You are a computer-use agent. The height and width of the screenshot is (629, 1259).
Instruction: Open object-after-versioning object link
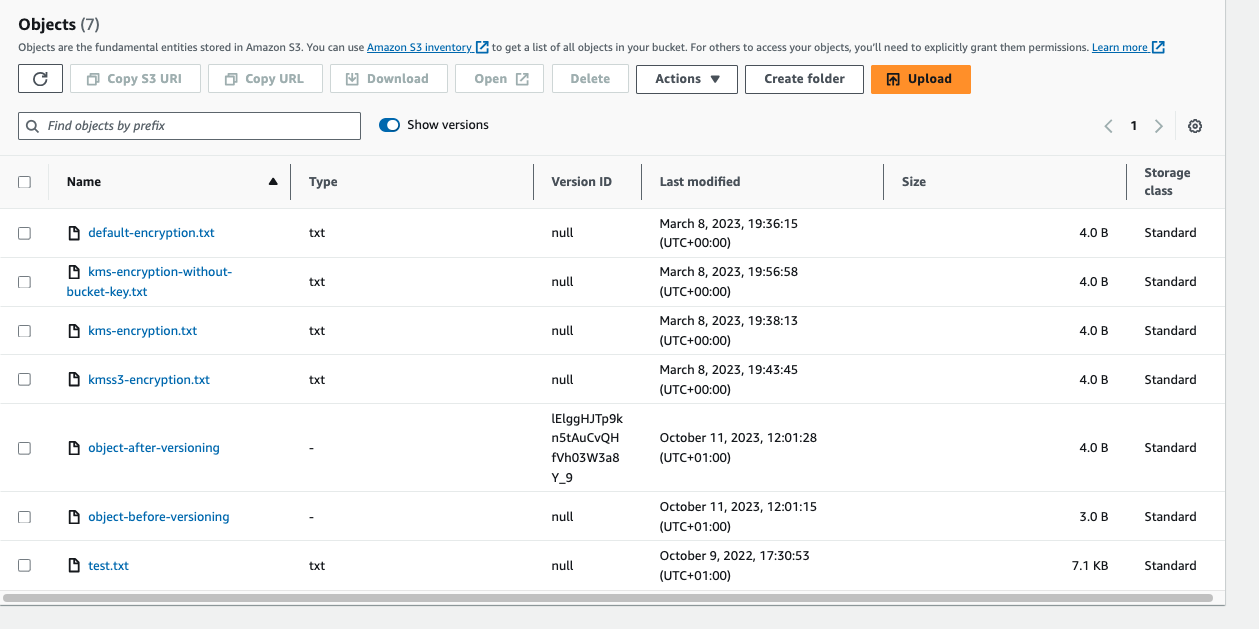[154, 448]
